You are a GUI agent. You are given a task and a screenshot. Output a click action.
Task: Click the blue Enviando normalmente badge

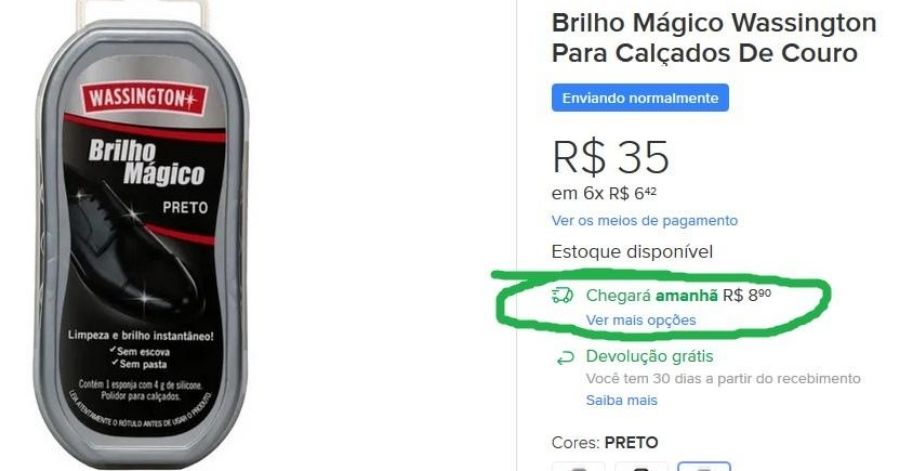tap(640, 98)
